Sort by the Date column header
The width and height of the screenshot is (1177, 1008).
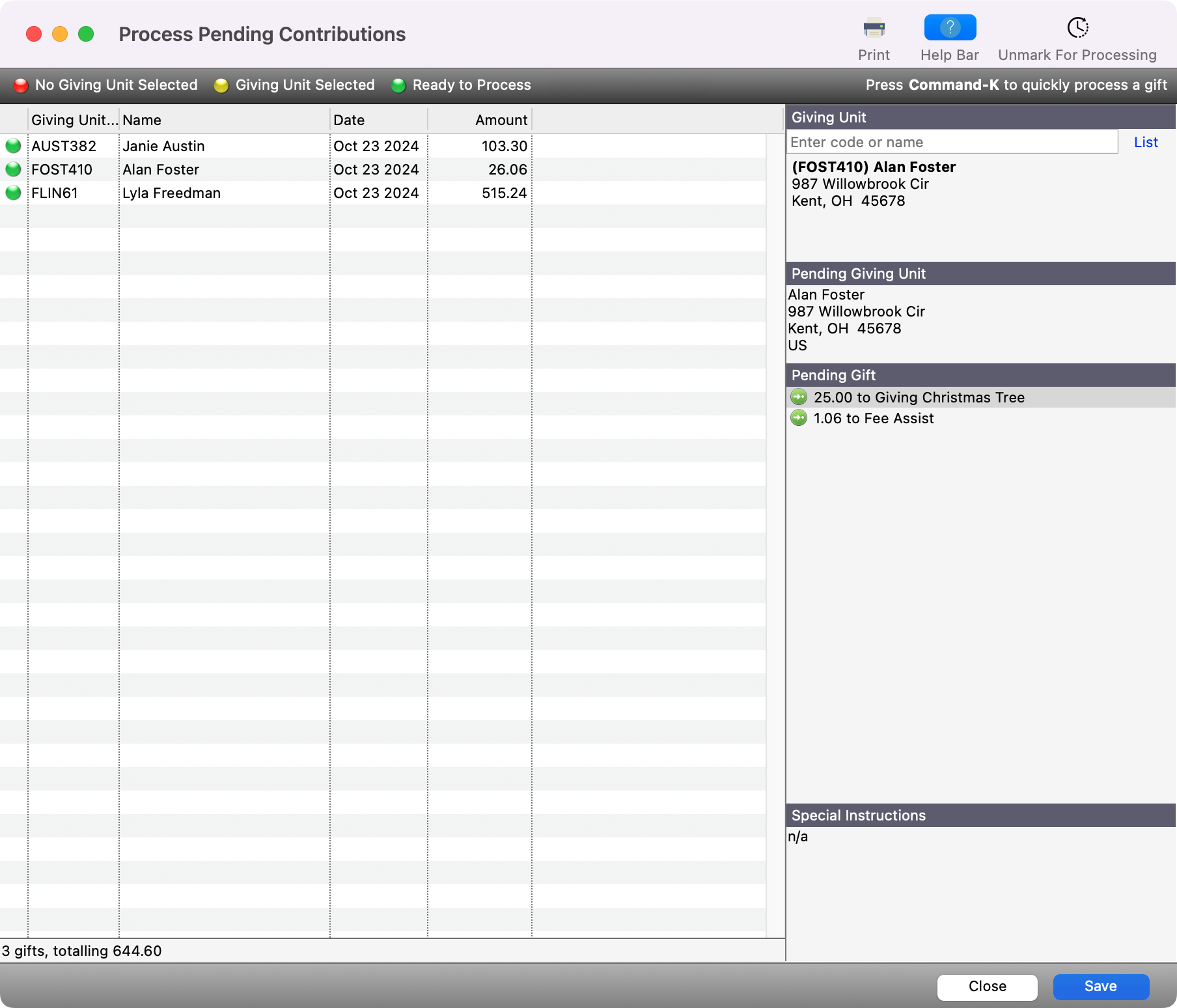click(378, 120)
